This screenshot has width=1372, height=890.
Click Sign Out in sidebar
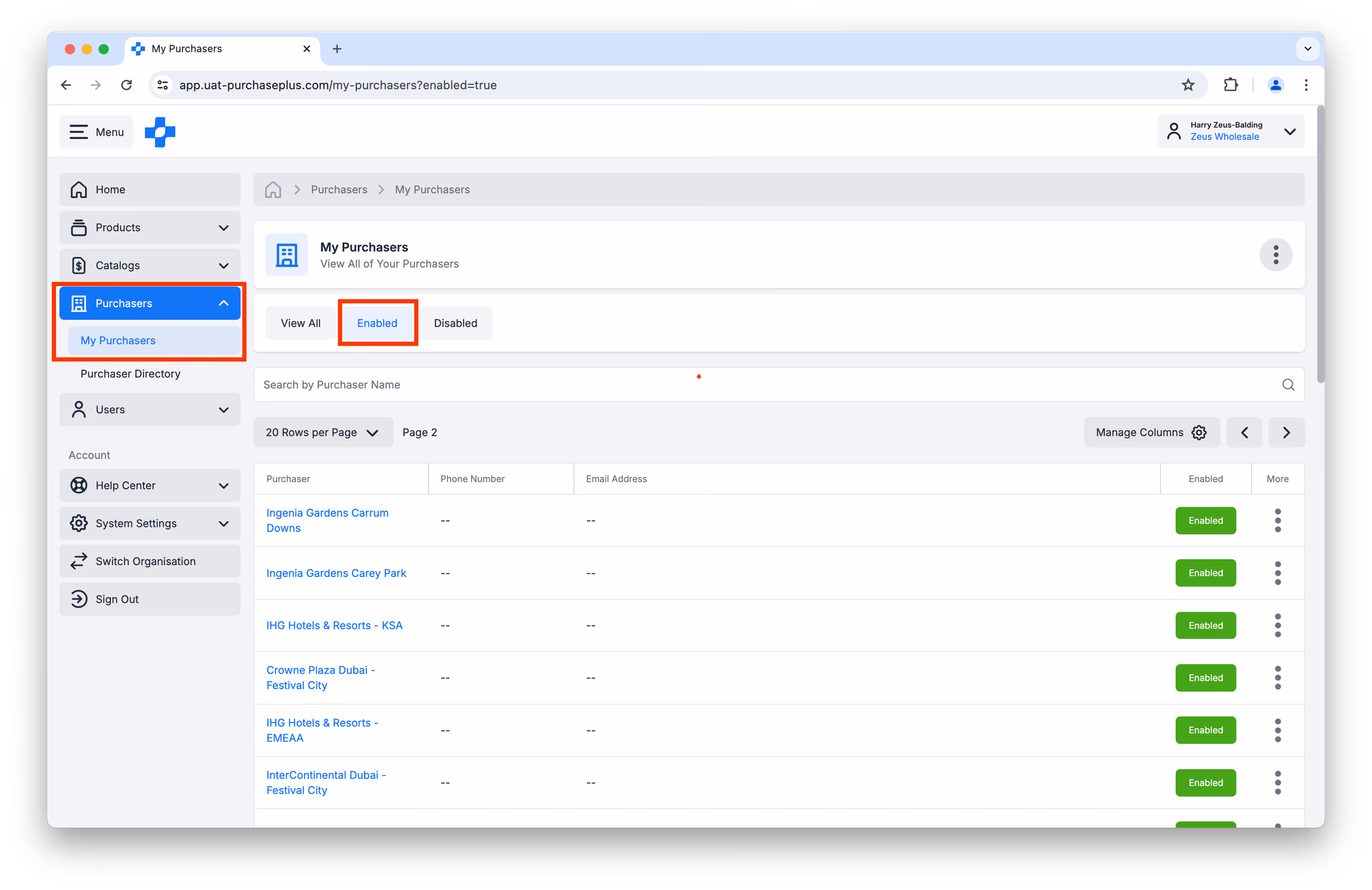pyautogui.click(x=150, y=599)
